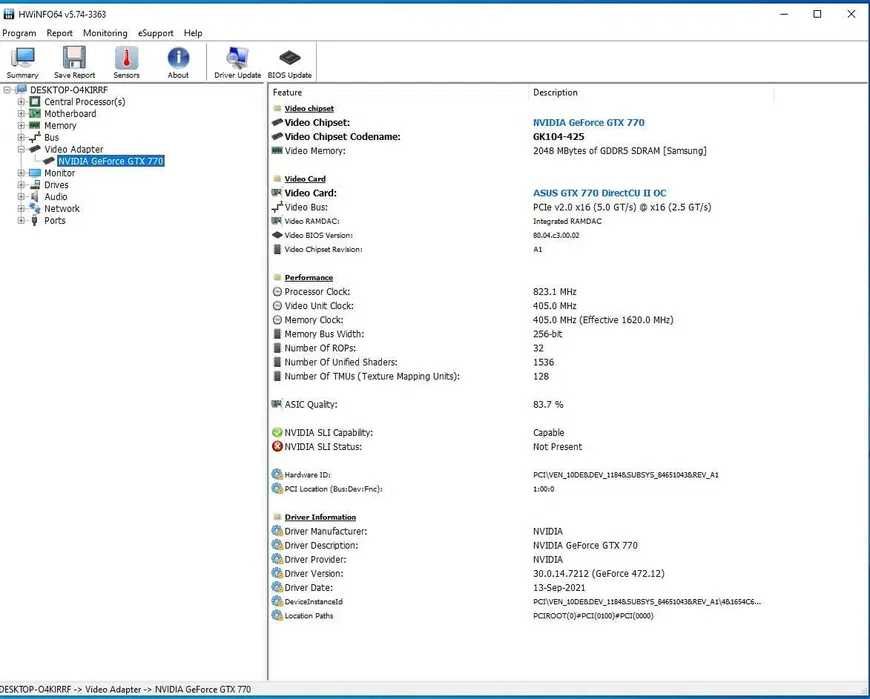Click the Video Bus icon
Viewport: 870px width, 699px height.
277,207
